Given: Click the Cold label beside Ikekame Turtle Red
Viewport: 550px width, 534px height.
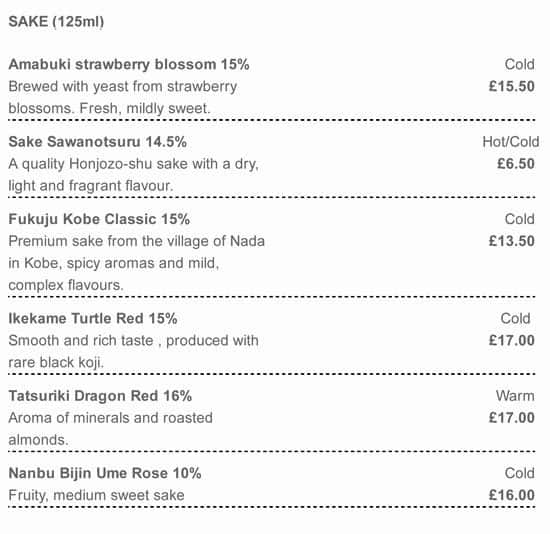Looking at the screenshot, I should coord(515,319).
